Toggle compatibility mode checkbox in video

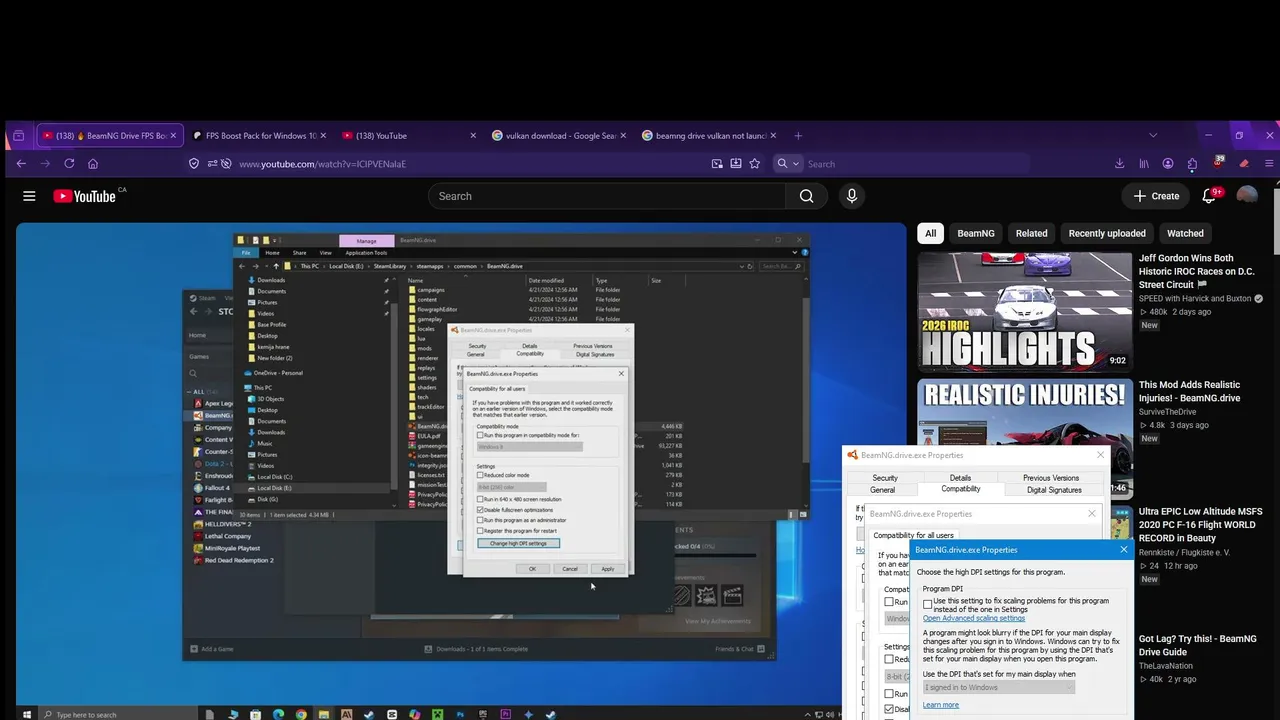point(480,435)
